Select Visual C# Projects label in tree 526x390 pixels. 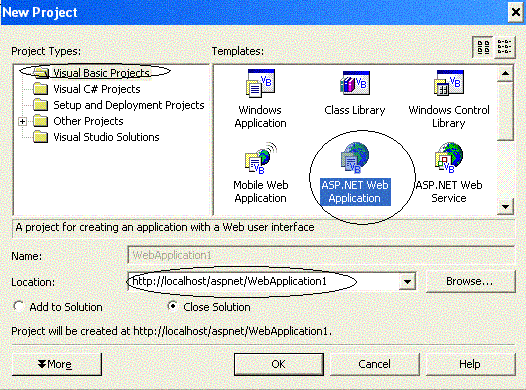coord(97,89)
